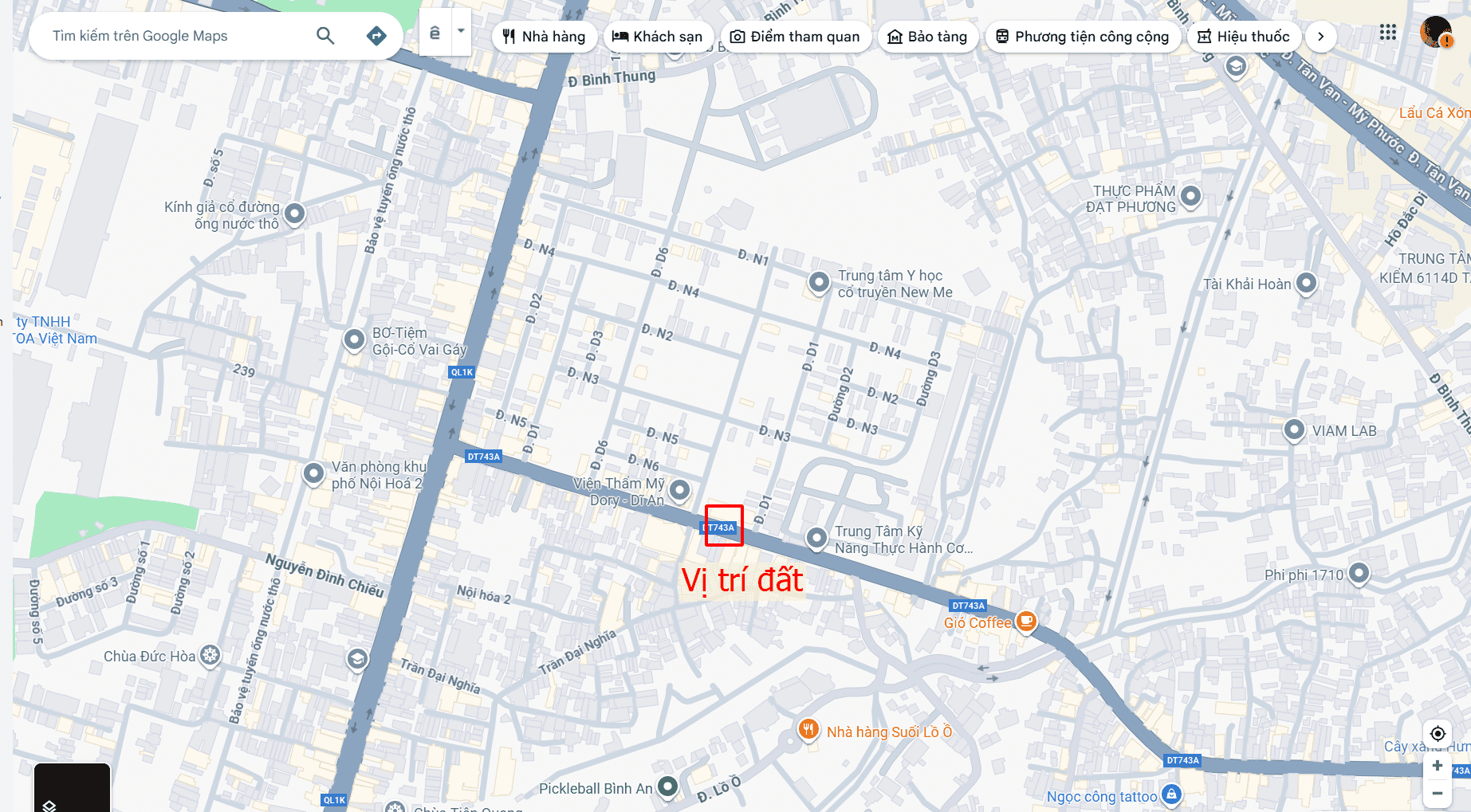Select the Khách sạn category chip
Image resolution: width=1471 pixels, height=812 pixels.
[658, 37]
